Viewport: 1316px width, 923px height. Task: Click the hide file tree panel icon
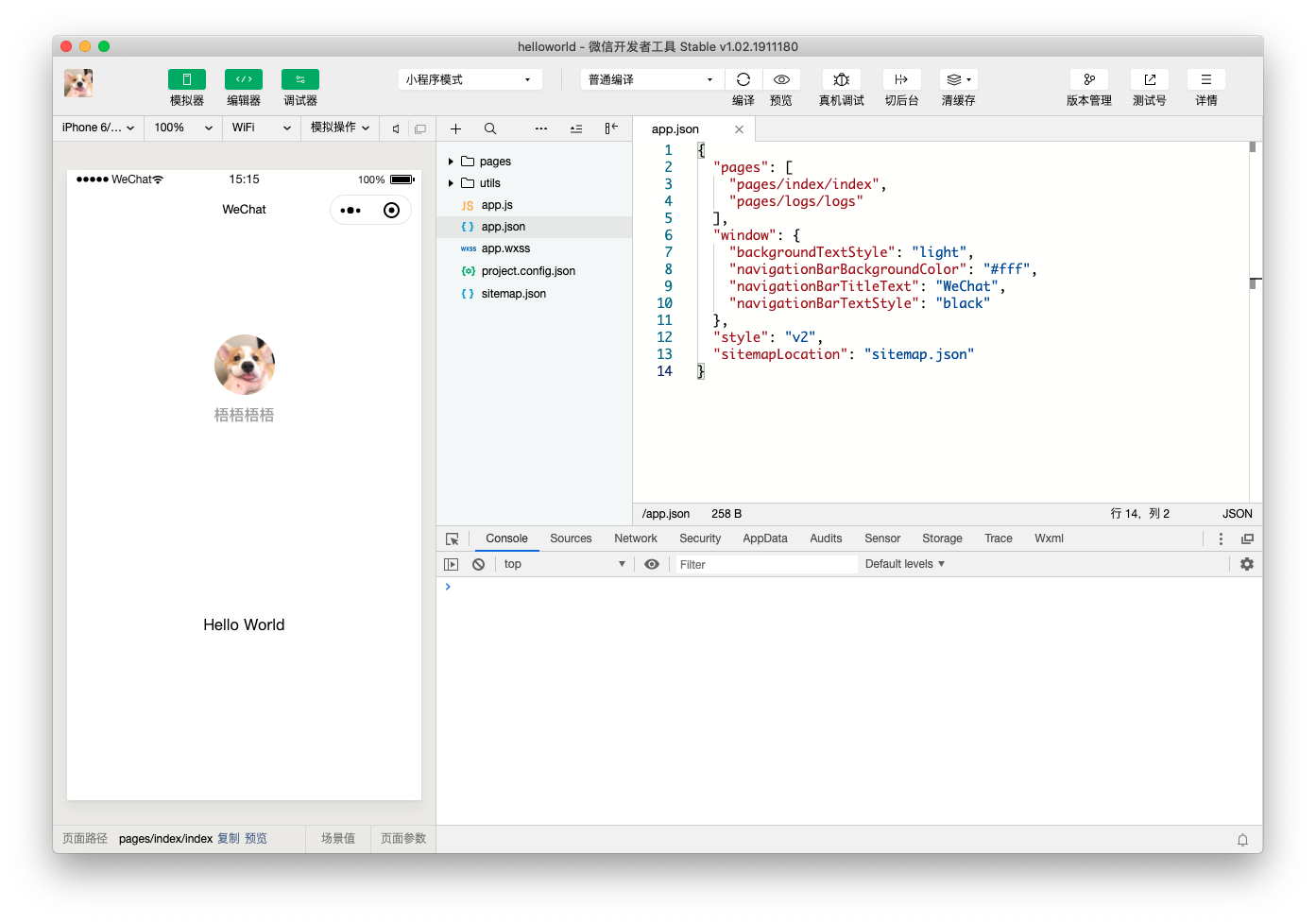611,128
